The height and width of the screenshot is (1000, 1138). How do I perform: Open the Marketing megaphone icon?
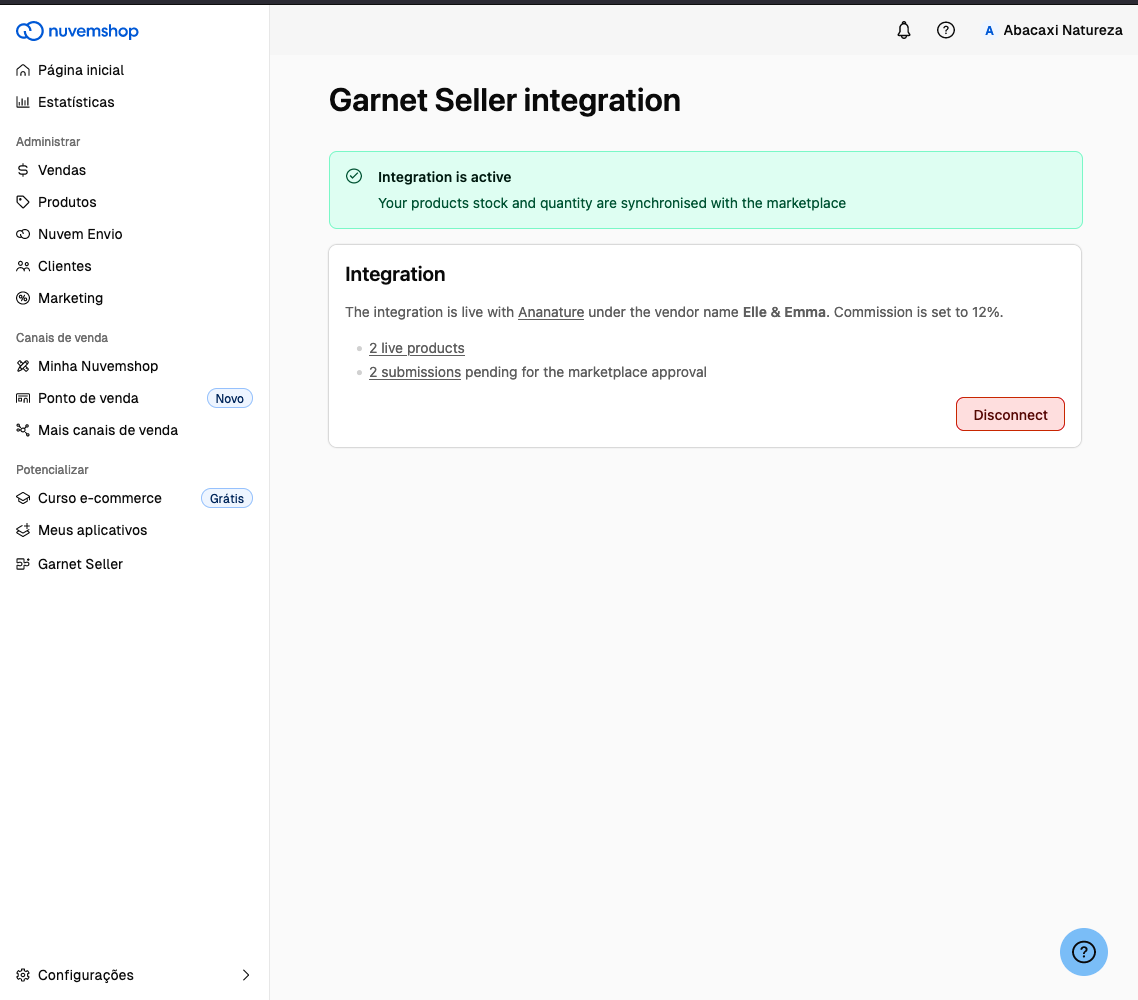point(22,298)
